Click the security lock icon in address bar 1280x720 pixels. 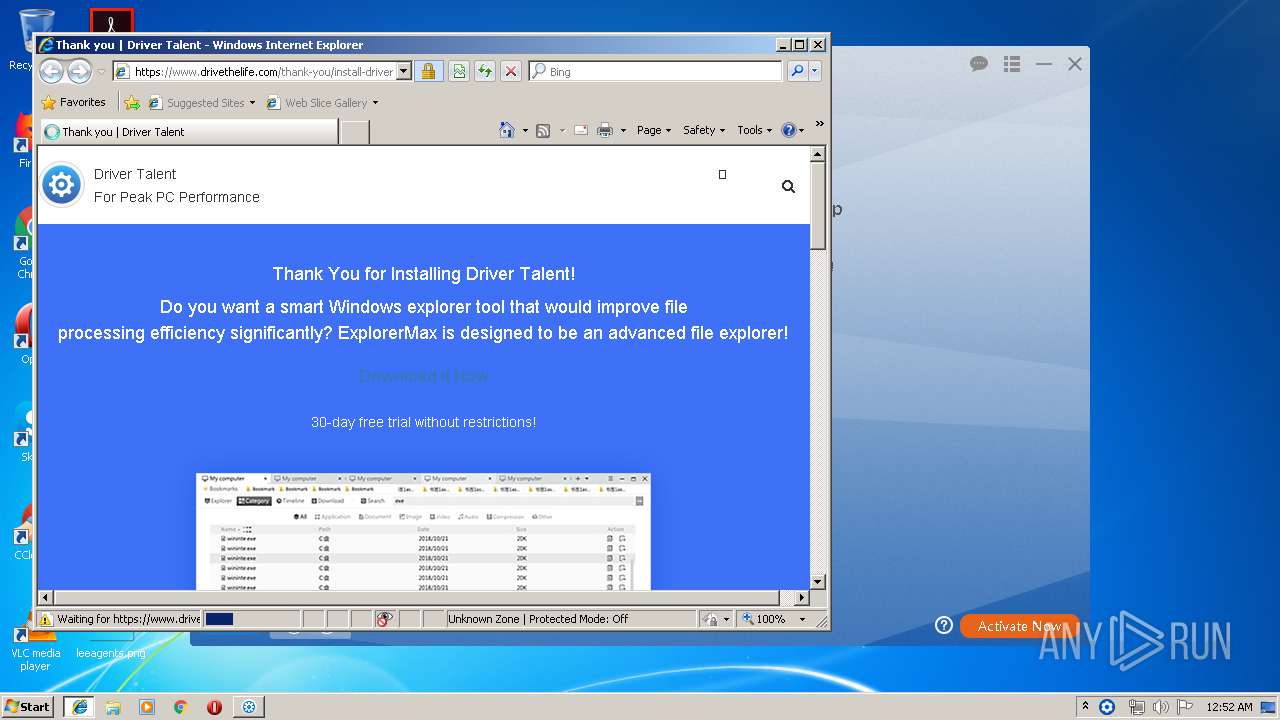point(428,72)
